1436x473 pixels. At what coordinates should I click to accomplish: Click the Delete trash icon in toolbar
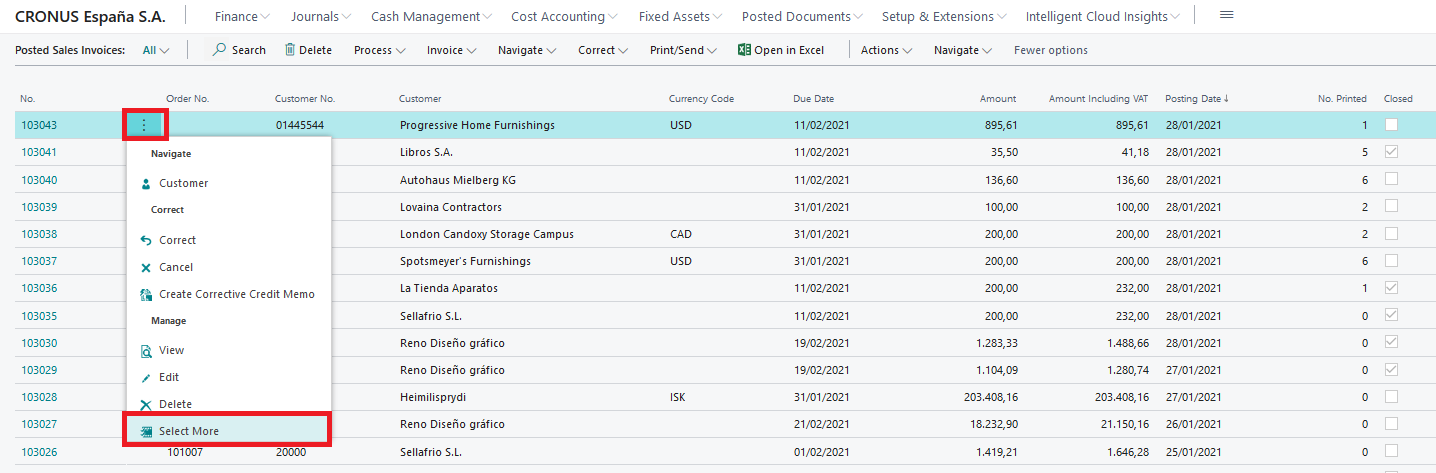pos(290,50)
